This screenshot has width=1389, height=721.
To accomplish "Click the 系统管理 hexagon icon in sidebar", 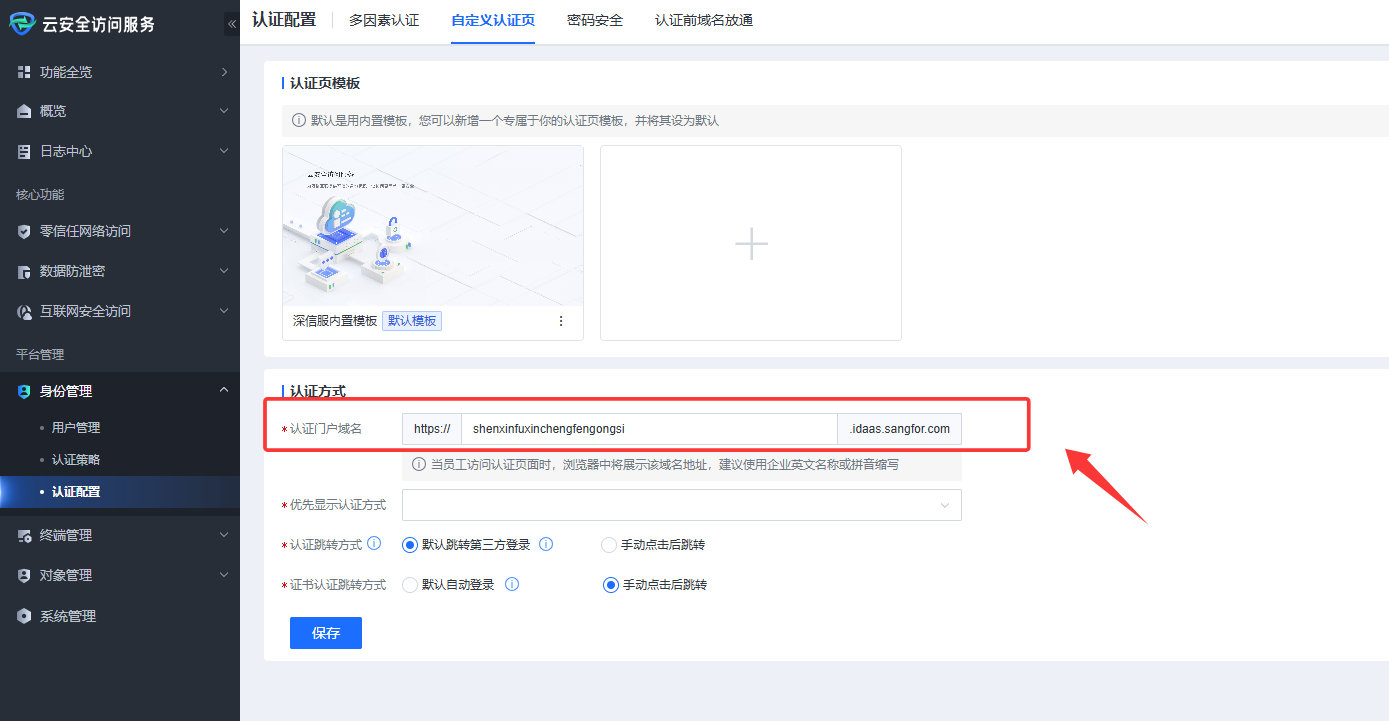I will [x=24, y=616].
